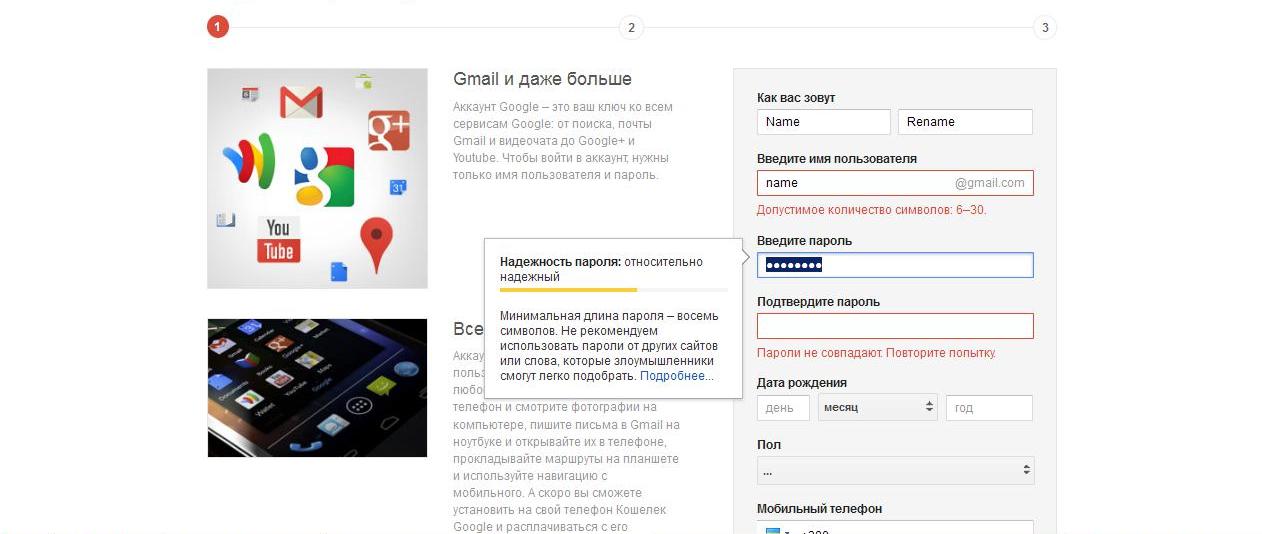Click step 3 circle indicator
The height and width of the screenshot is (534, 1262).
click(x=1045, y=27)
